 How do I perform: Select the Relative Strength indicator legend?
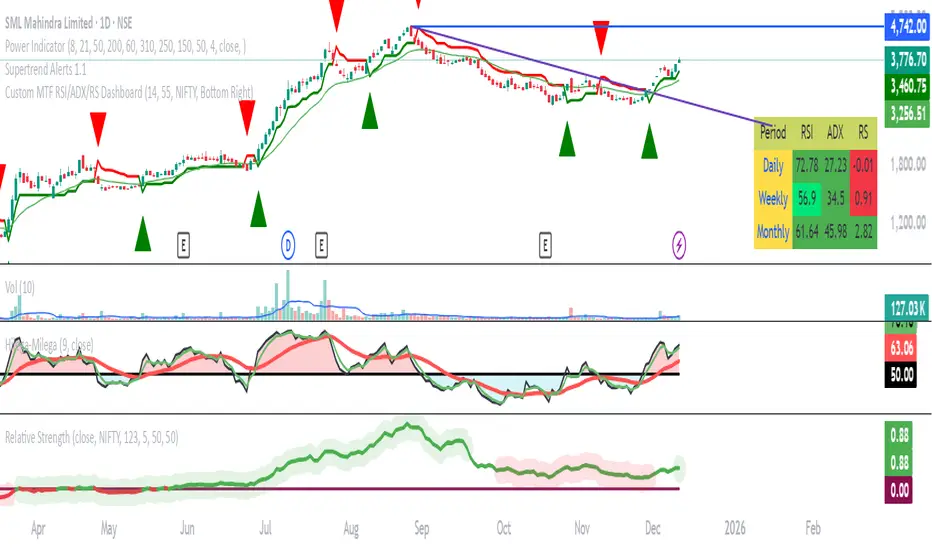pyautogui.click(x=92, y=438)
